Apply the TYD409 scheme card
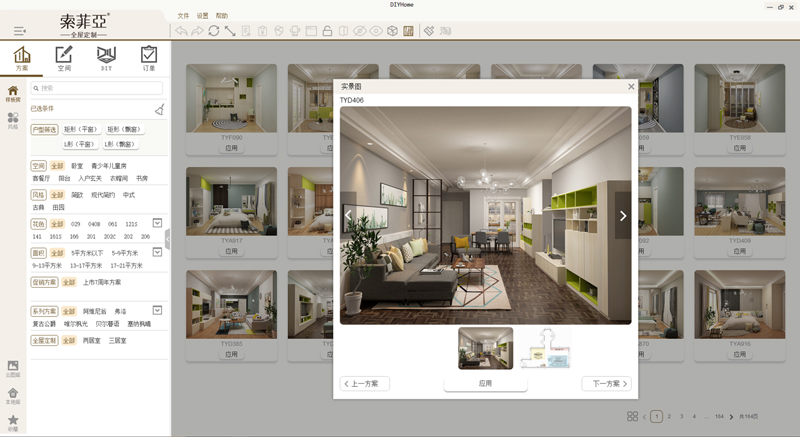 (740, 251)
